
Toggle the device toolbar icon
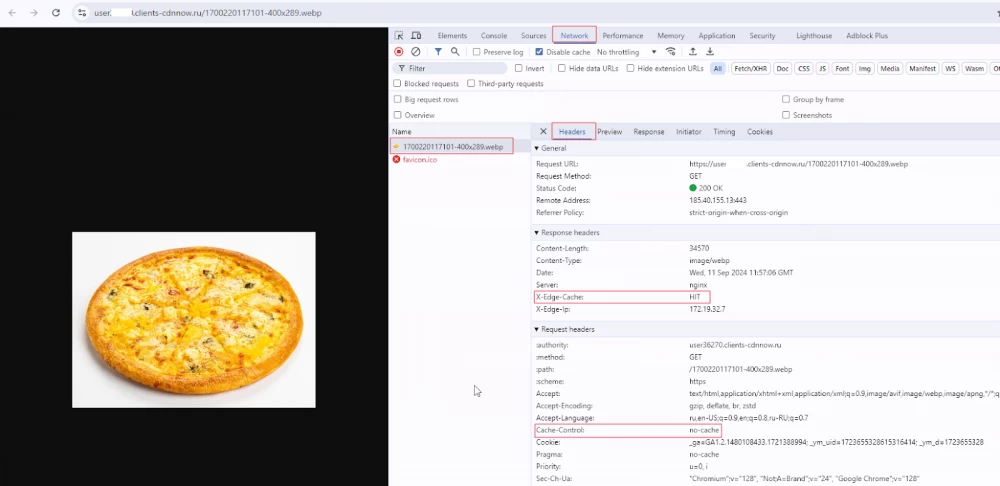click(416, 35)
